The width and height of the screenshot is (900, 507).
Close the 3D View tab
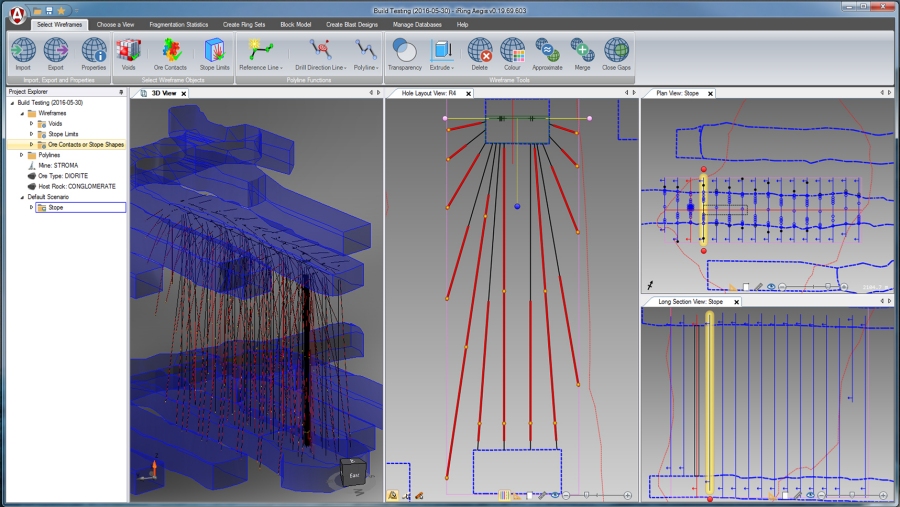pyautogui.click(x=183, y=93)
